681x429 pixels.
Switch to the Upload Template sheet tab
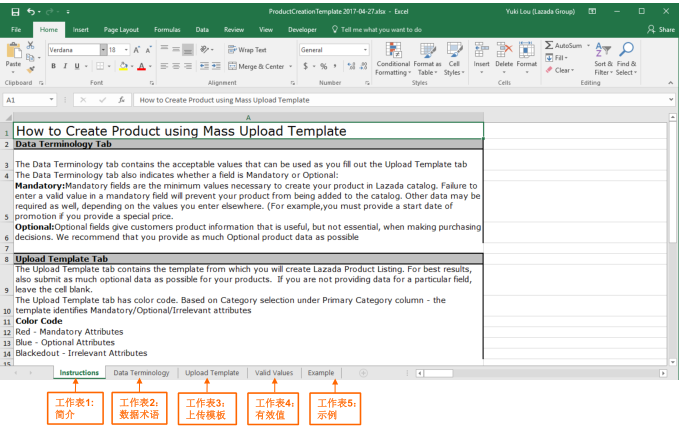point(211,372)
